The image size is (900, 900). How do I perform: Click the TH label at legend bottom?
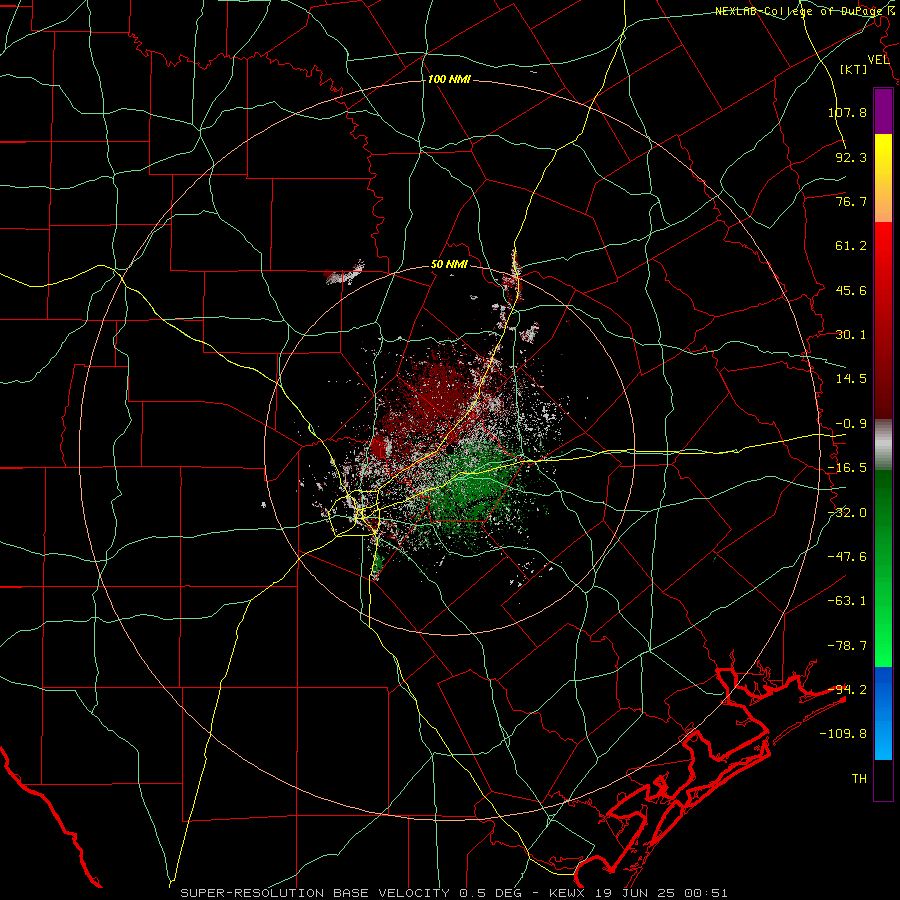click(859, 779)
